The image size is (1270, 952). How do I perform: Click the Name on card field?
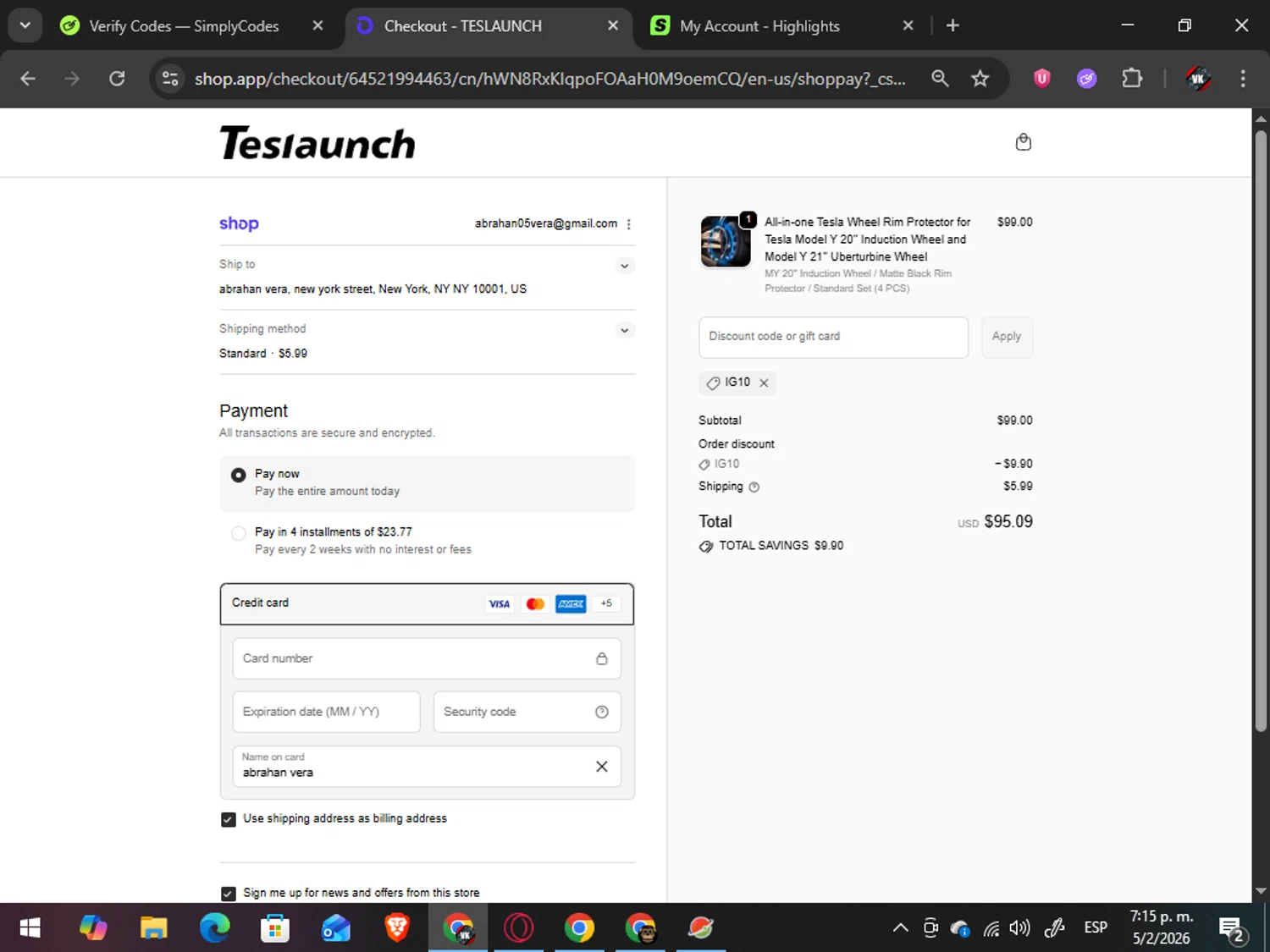[427, 767]
